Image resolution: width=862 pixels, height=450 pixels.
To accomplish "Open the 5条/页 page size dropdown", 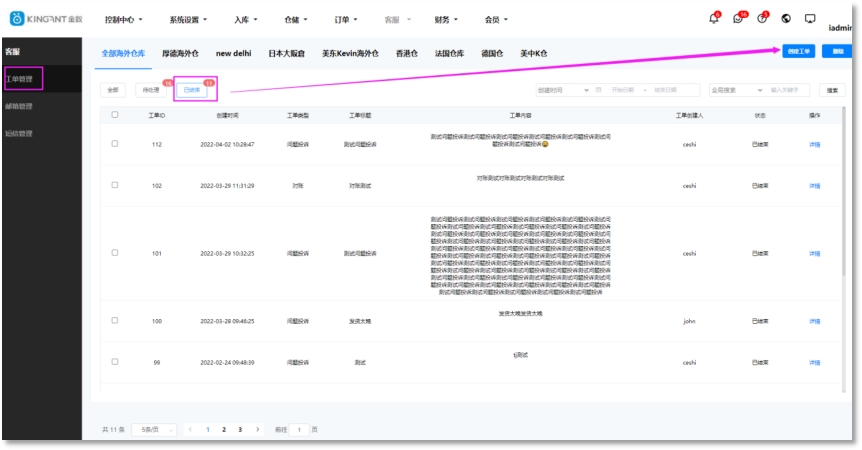I will [x=153, y=429].
